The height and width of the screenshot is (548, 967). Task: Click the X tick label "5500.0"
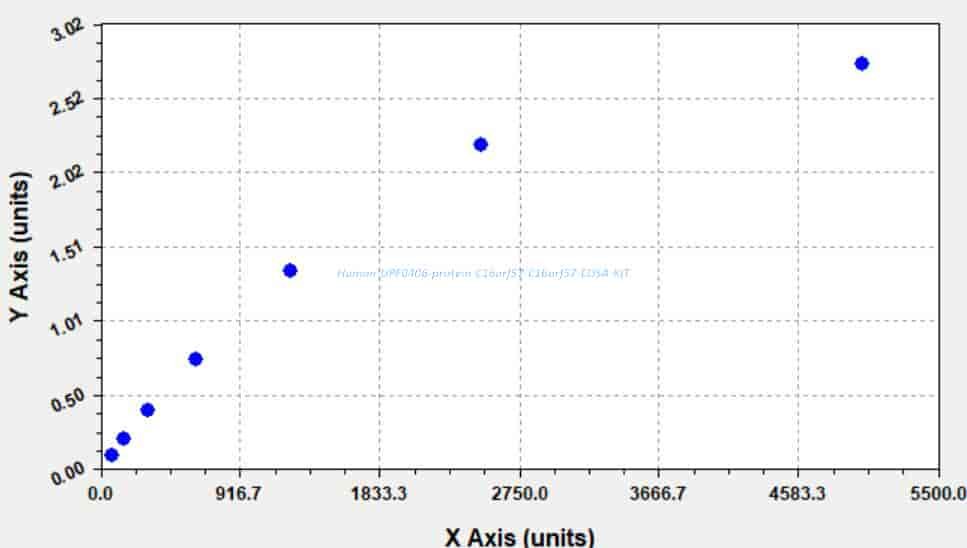939,493
